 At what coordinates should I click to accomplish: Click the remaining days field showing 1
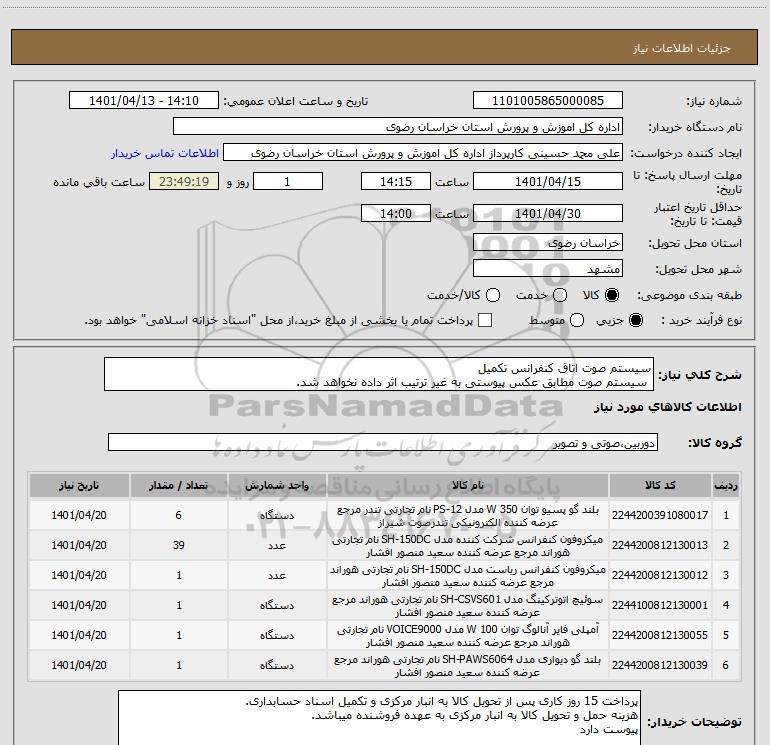(288, 181)
